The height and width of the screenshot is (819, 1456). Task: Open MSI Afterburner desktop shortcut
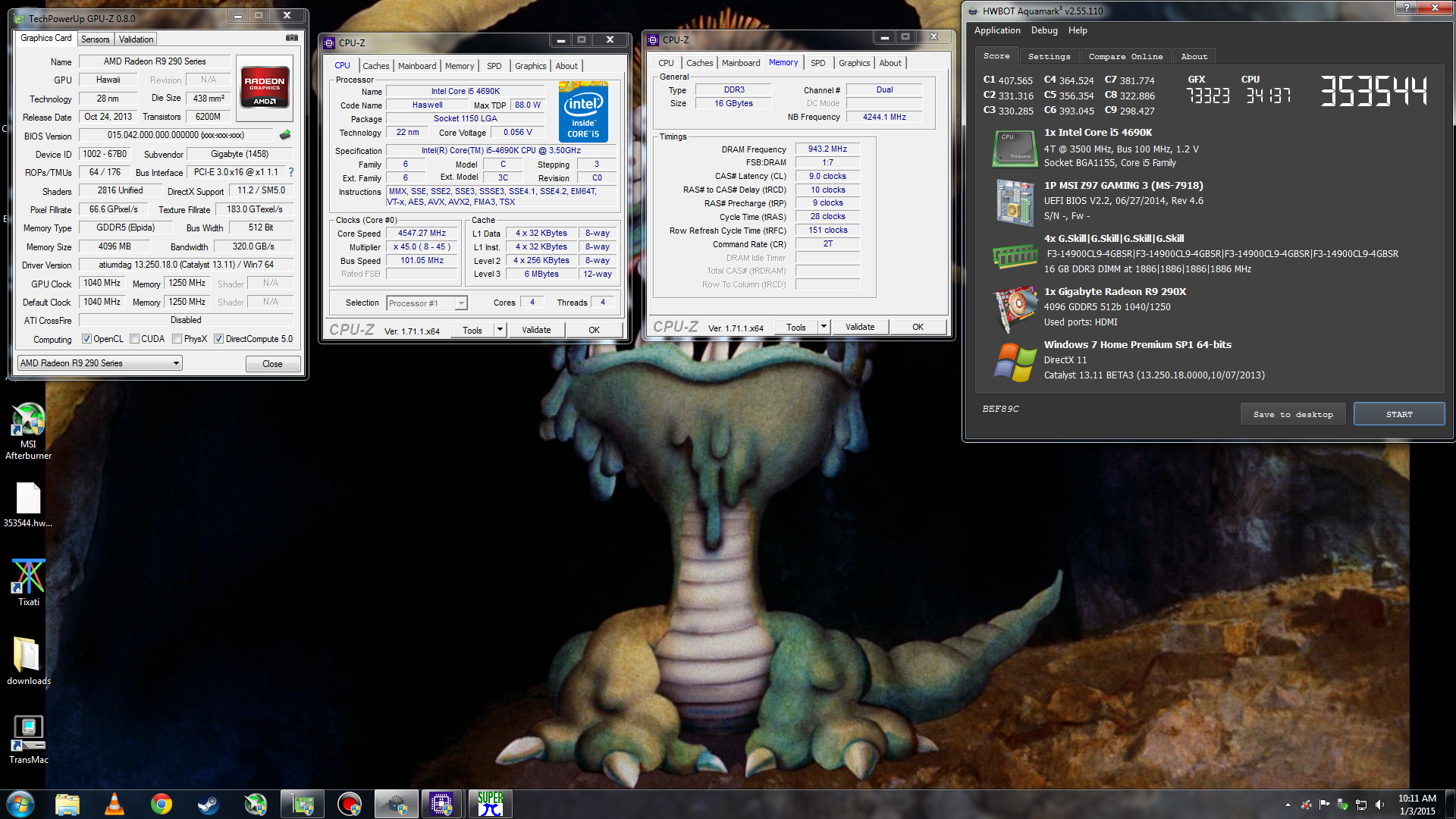(x=28, y=431)
